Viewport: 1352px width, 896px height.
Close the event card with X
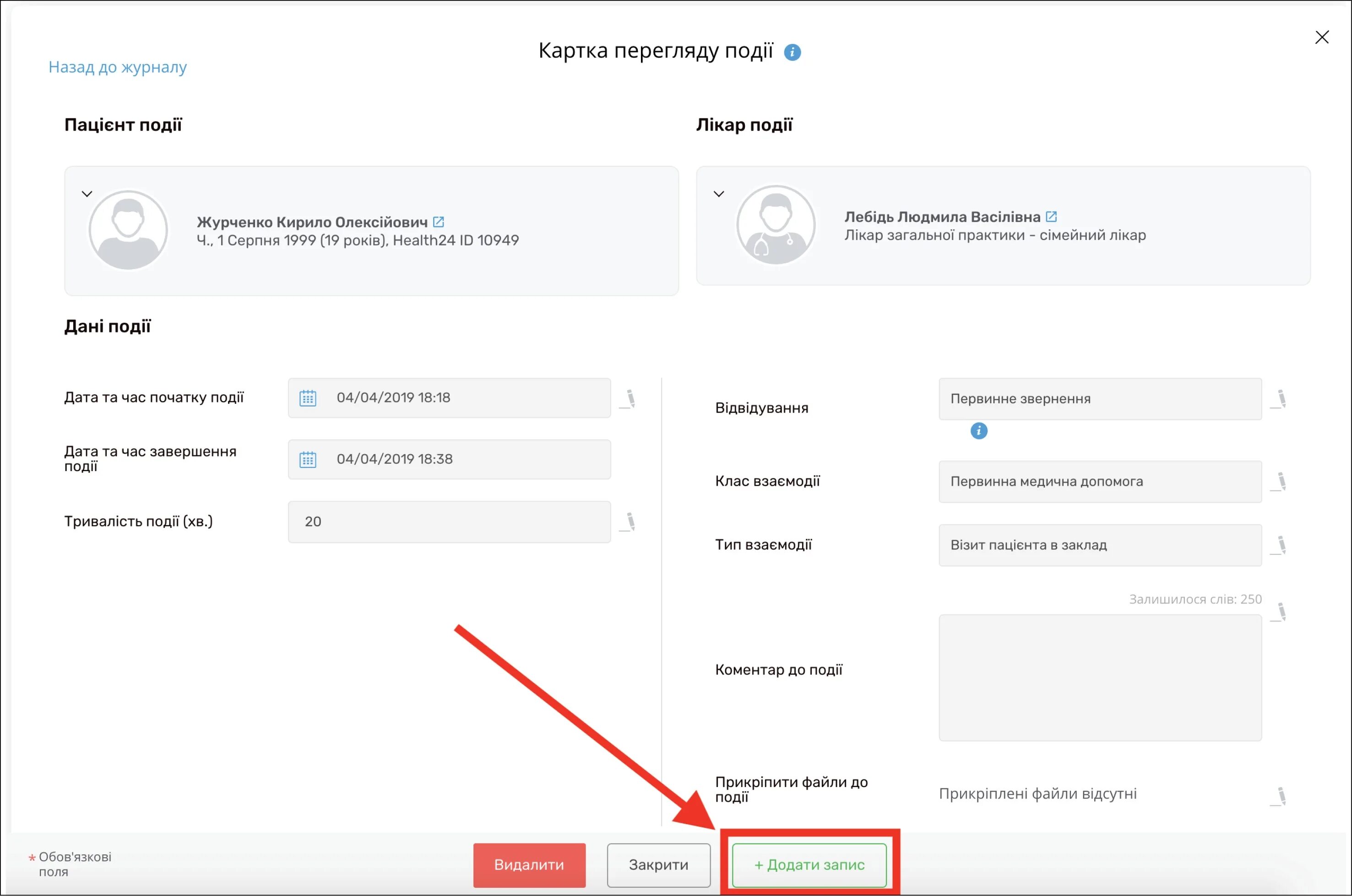pyautogui.click(x=1322, y=38)
